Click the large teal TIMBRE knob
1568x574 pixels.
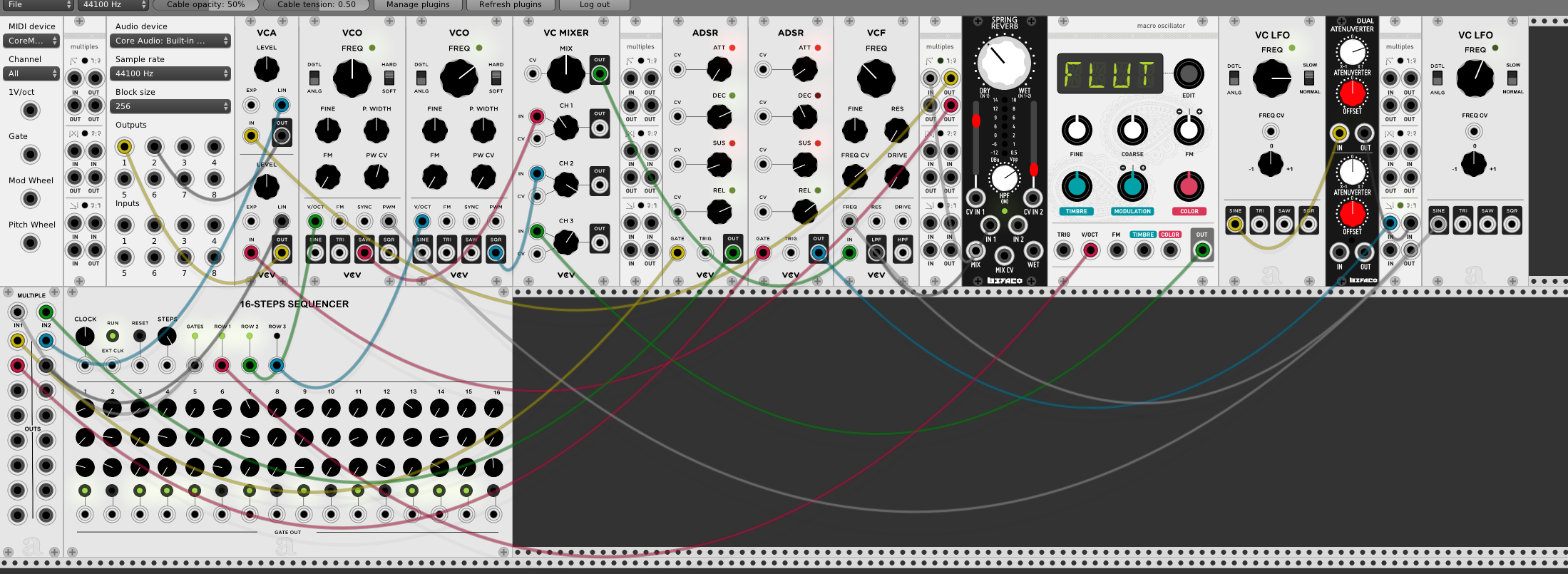pos(1077,187)
